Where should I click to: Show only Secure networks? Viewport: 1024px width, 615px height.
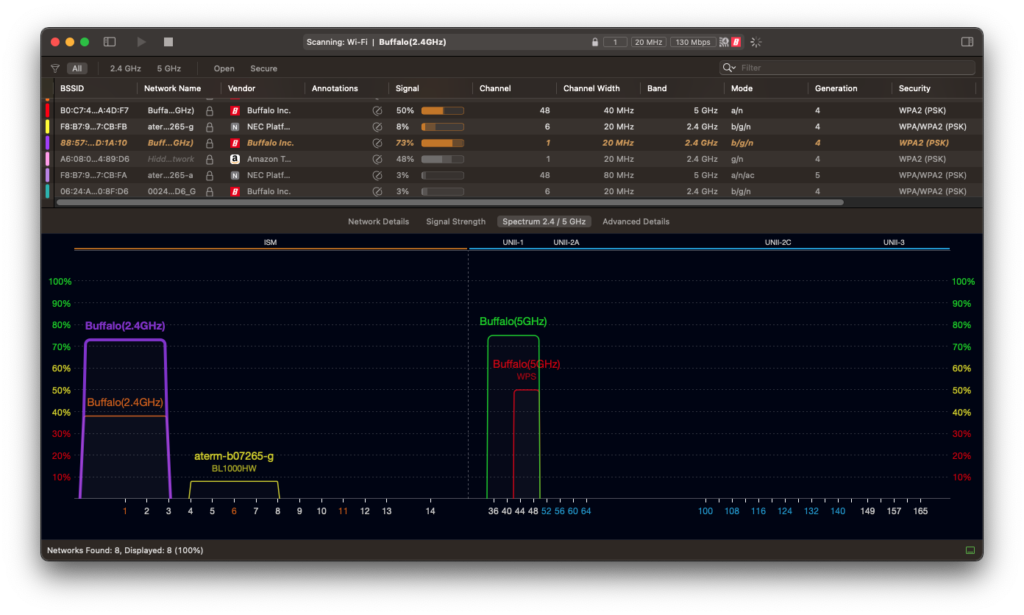click(x=264, y=68)
